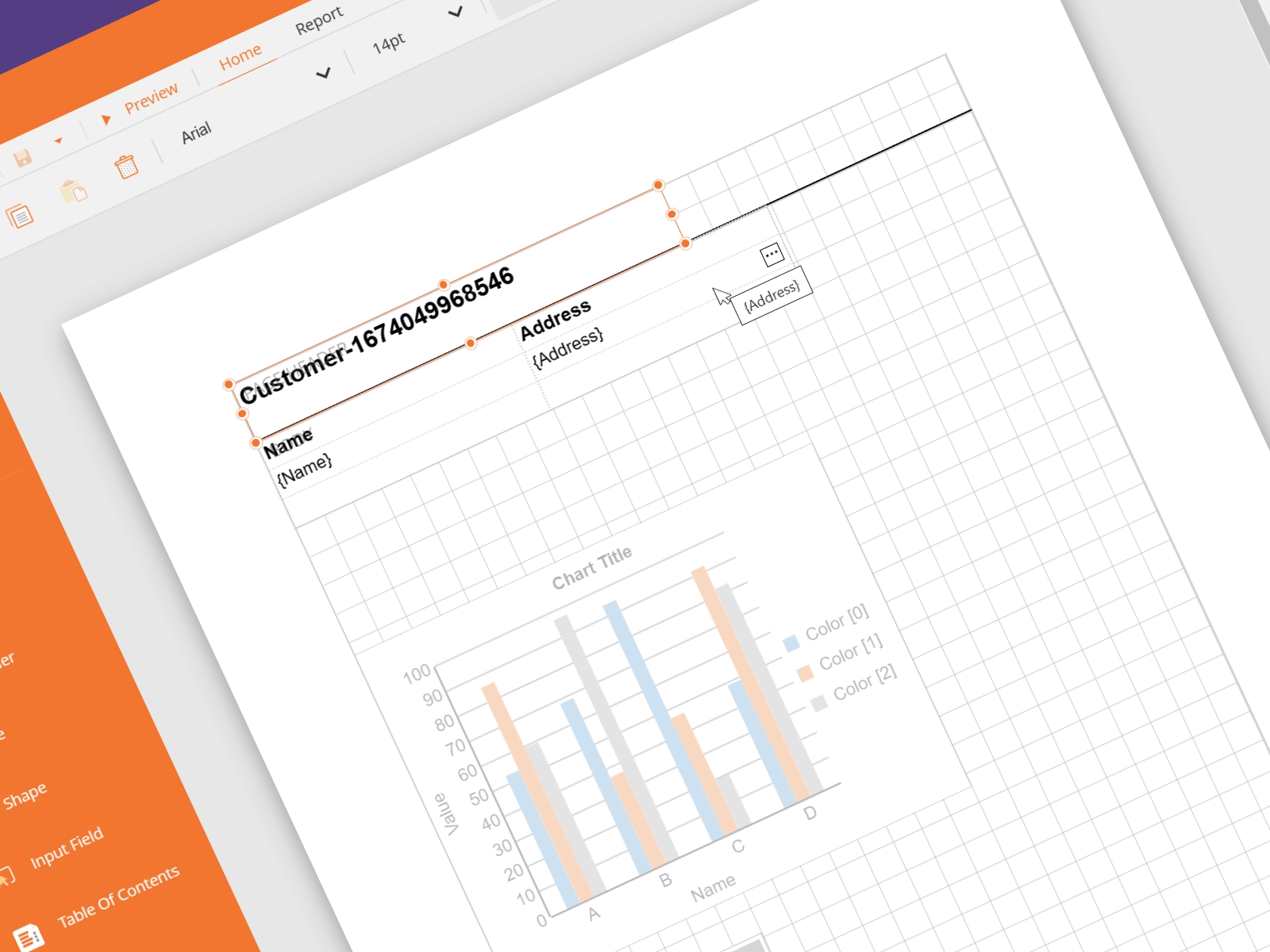This screenshot has width=1270, height=952.
Task: Click the blue Color [0] legend swatch
Action: coord(791,643)
